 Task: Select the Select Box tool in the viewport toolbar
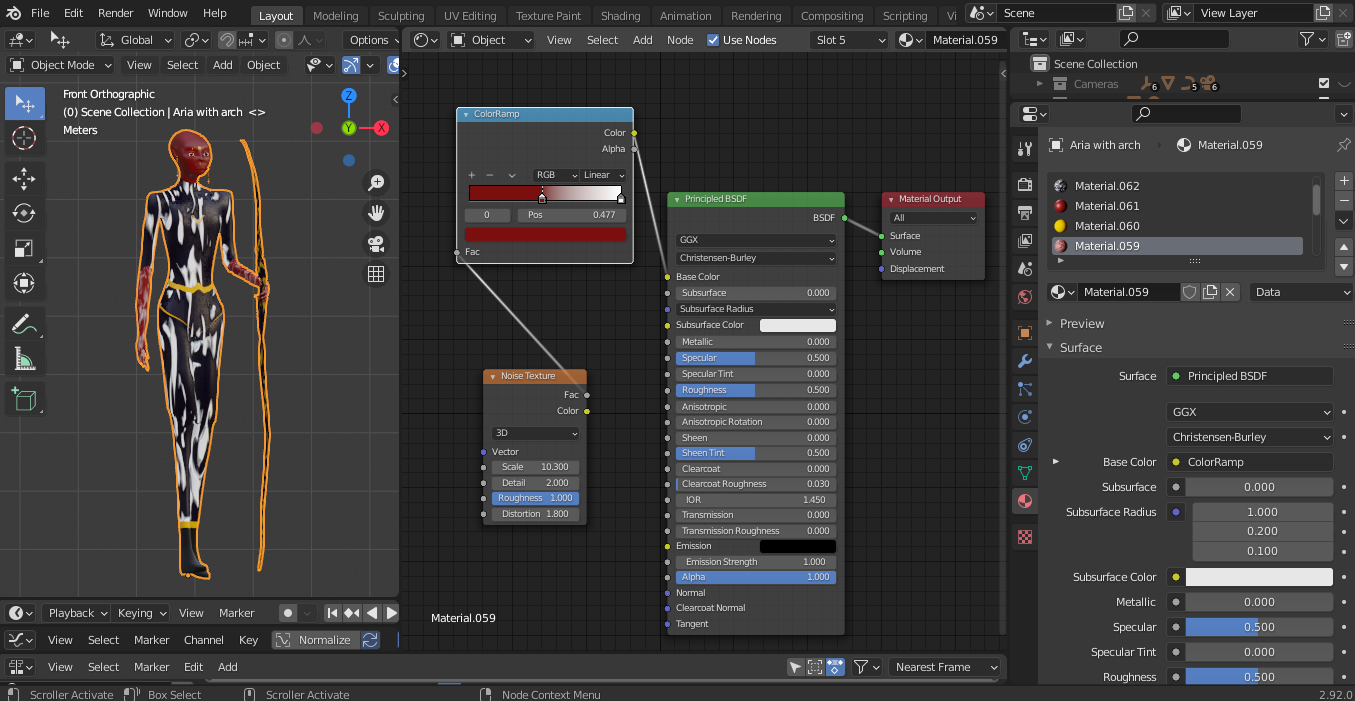pos(24,104)
